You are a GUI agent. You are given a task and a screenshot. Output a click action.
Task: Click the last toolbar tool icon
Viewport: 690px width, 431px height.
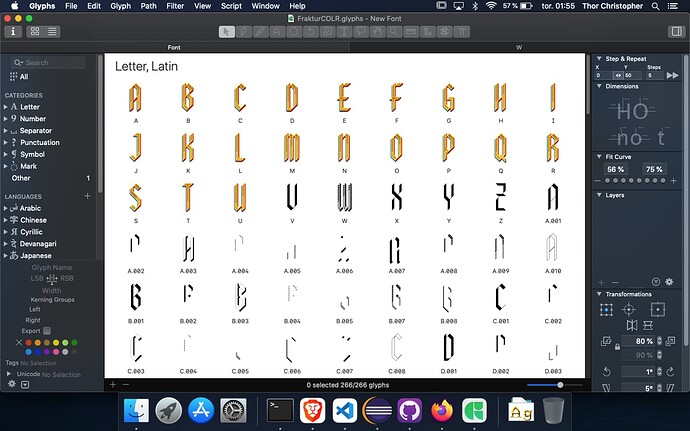tap(462, 32)
